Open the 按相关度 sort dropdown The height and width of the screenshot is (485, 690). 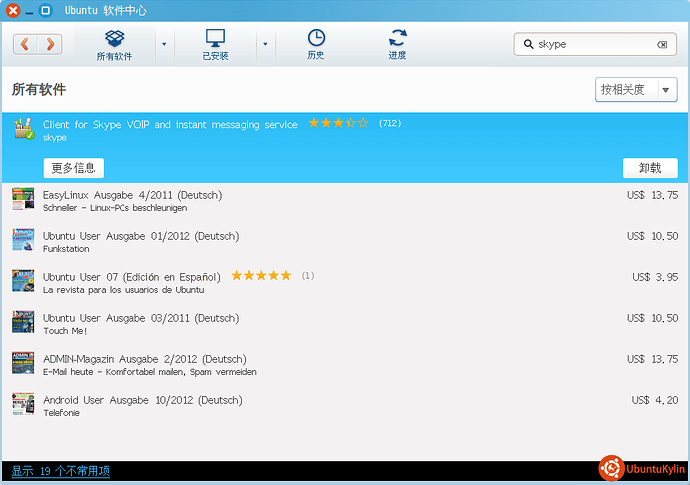click(x=636, y=90)
